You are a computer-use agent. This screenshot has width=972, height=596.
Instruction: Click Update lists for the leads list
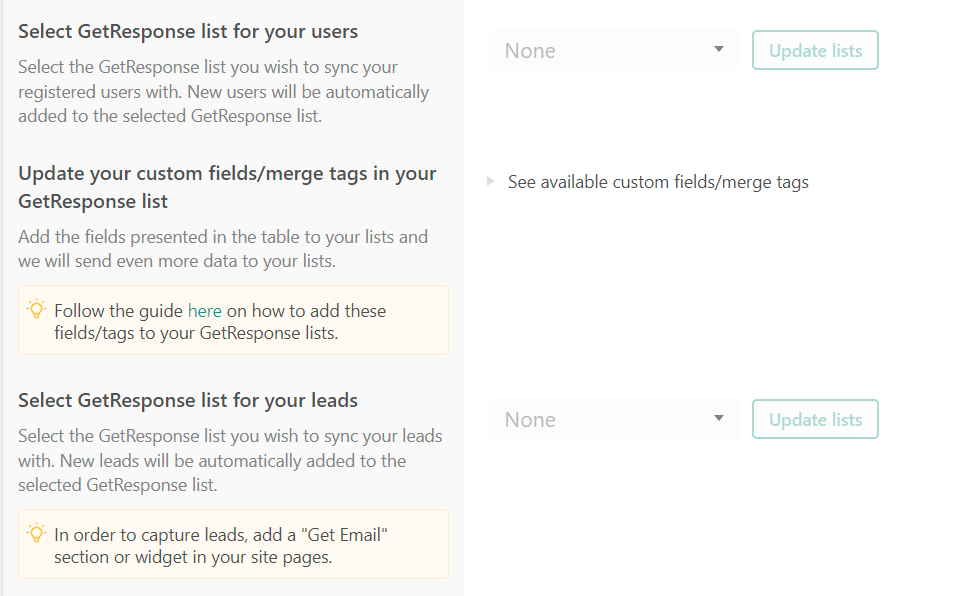815,419
